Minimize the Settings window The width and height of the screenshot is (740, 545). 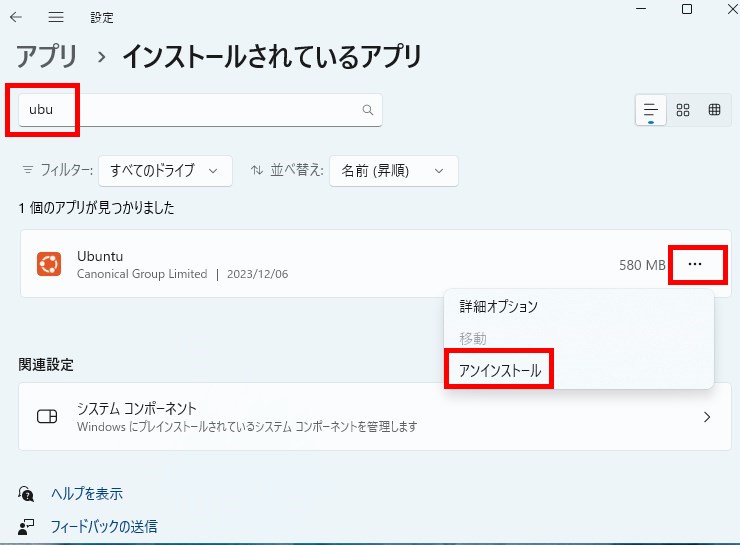click(641, 9)
